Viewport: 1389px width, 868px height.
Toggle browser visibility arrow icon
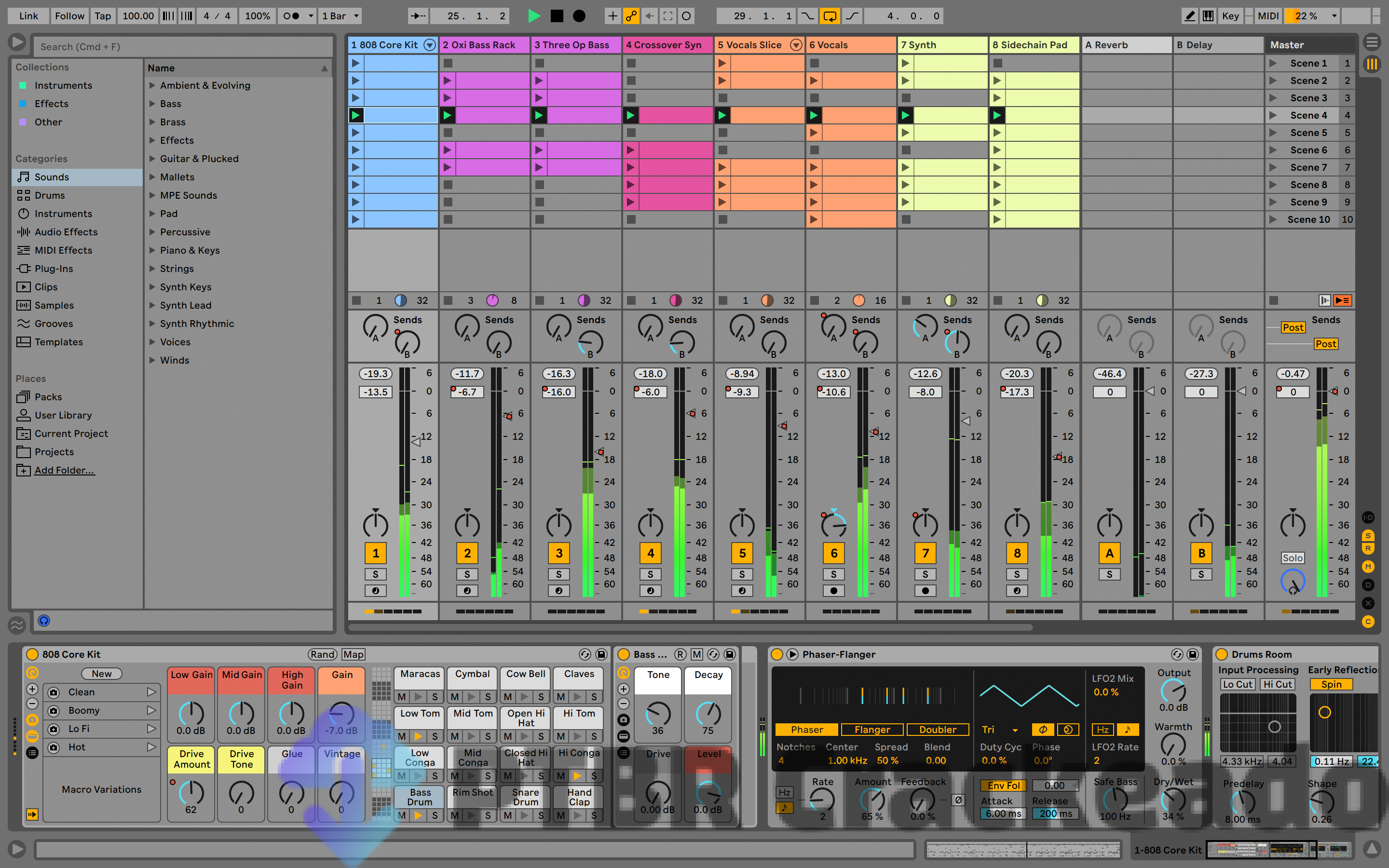[17, 42]
